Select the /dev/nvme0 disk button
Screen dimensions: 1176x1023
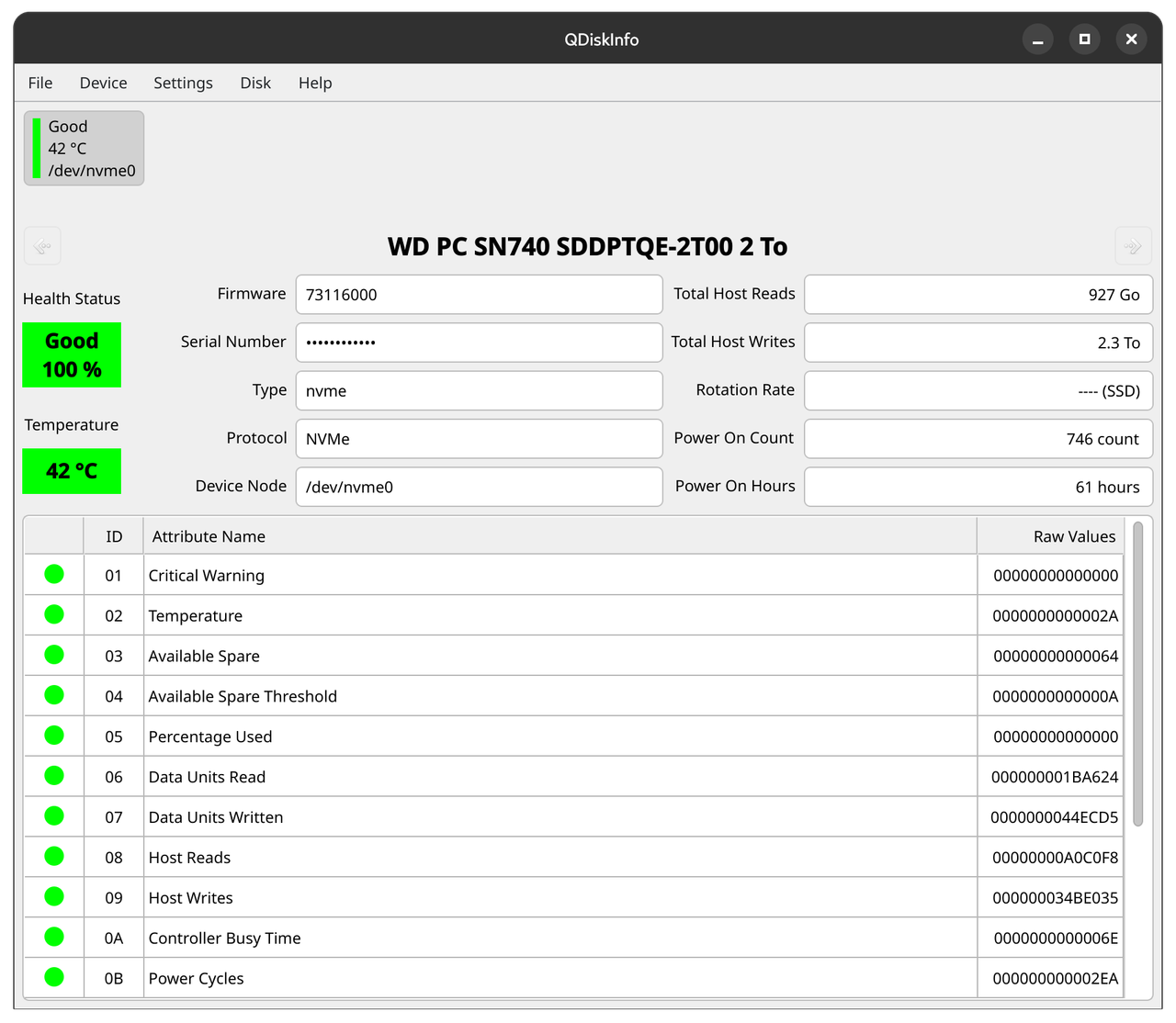coord(84,148)
